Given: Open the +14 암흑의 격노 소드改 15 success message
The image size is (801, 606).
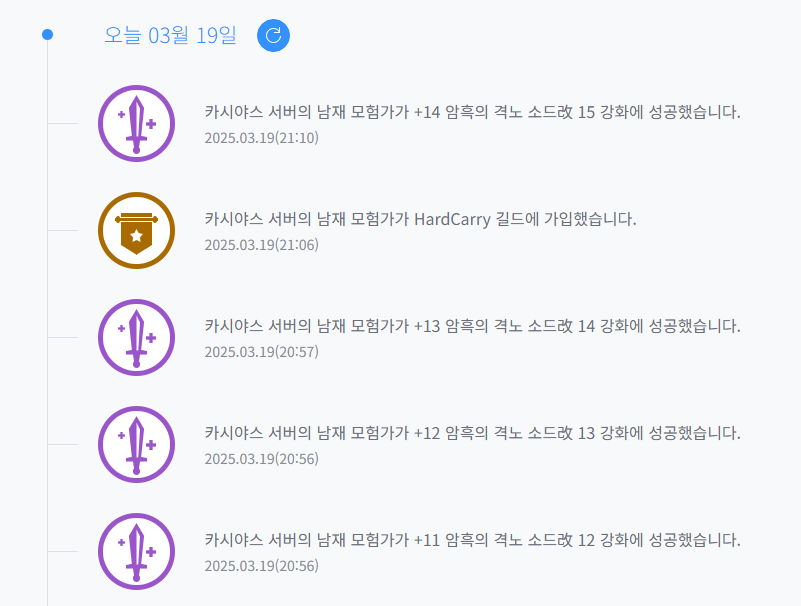Looking at the screenshot, I should click(x=473, y=112).
